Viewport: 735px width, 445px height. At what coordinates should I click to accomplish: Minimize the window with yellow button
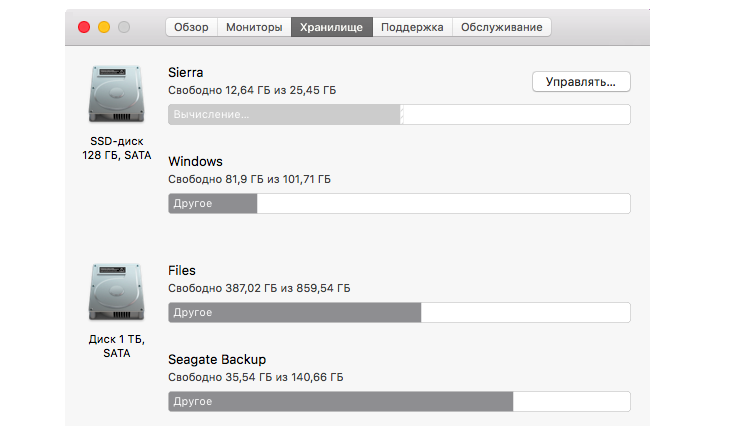click(x=103, y=27)
